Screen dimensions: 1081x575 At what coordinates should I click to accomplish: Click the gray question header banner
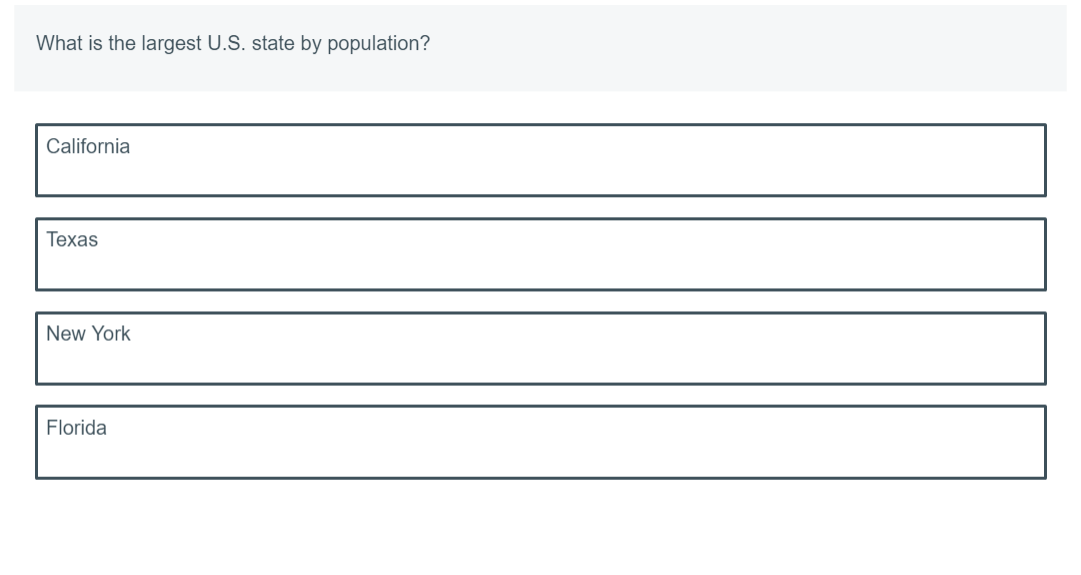[540, 48]
